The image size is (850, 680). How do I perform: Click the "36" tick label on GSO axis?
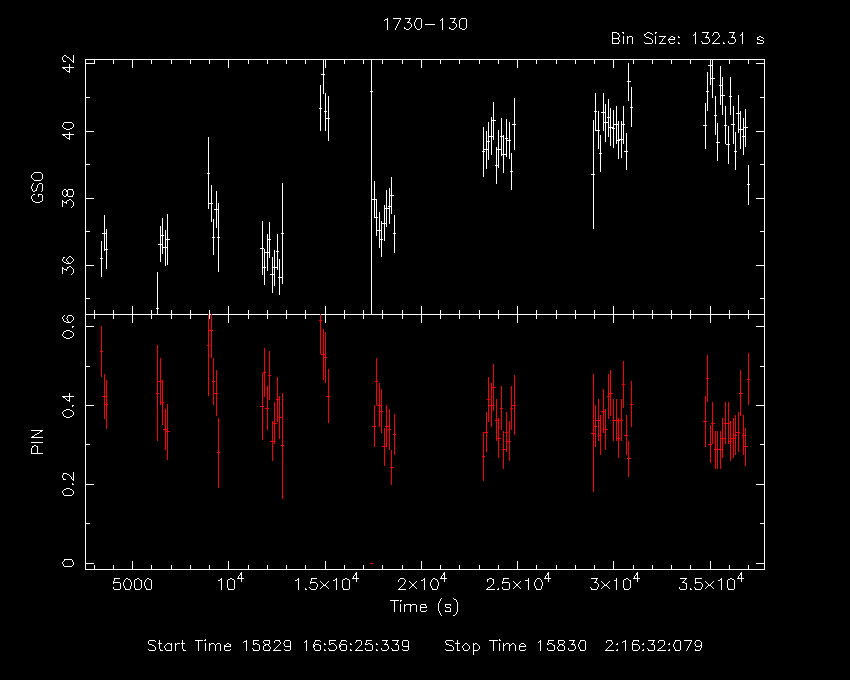coord(68,266)
